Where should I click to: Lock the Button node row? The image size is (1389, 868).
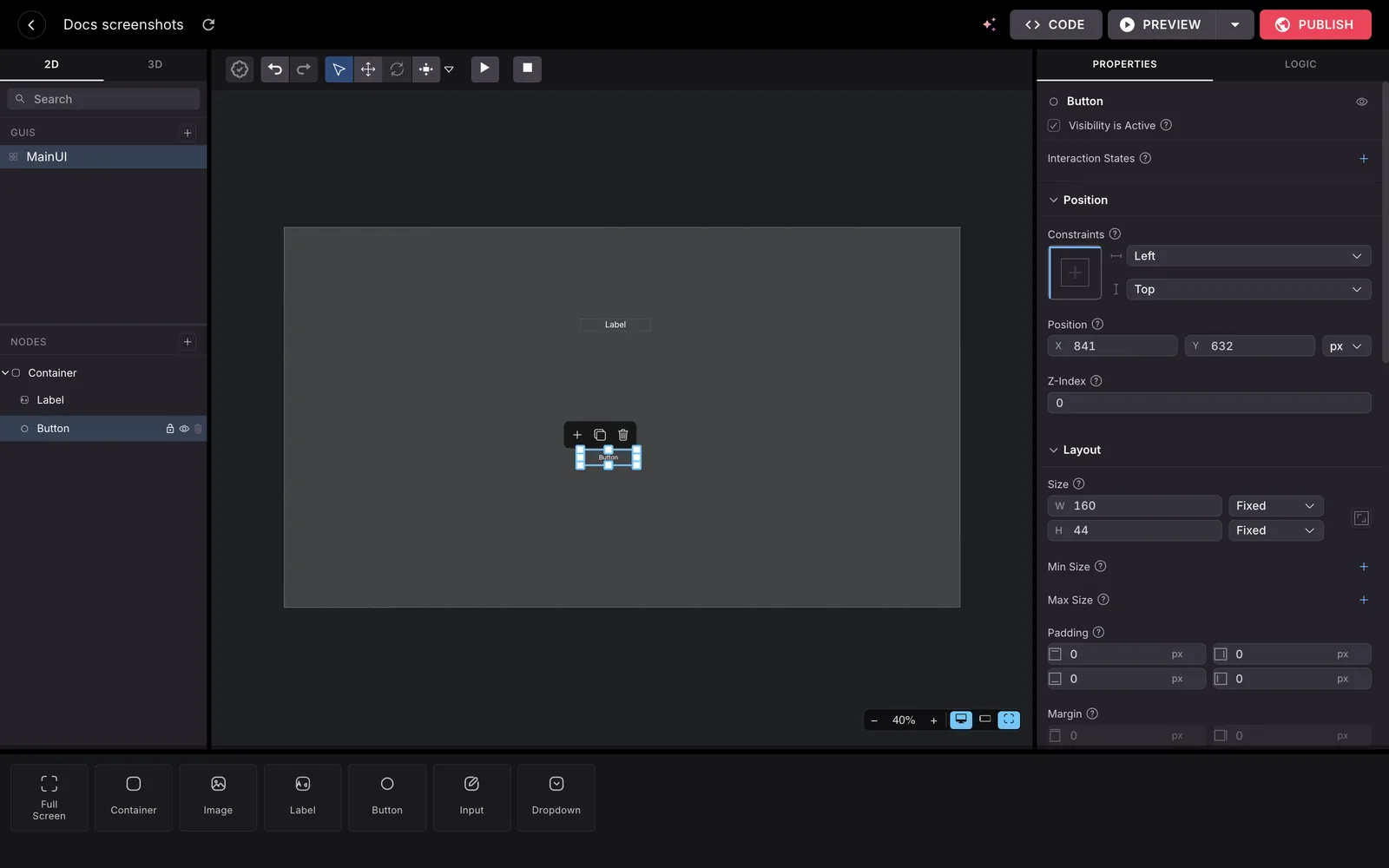[x=170, y=429]
